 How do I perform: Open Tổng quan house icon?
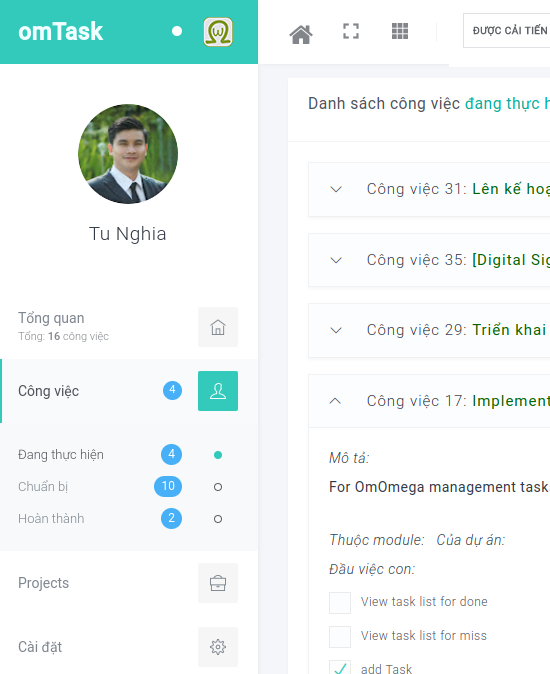click(x=218, y=327)
